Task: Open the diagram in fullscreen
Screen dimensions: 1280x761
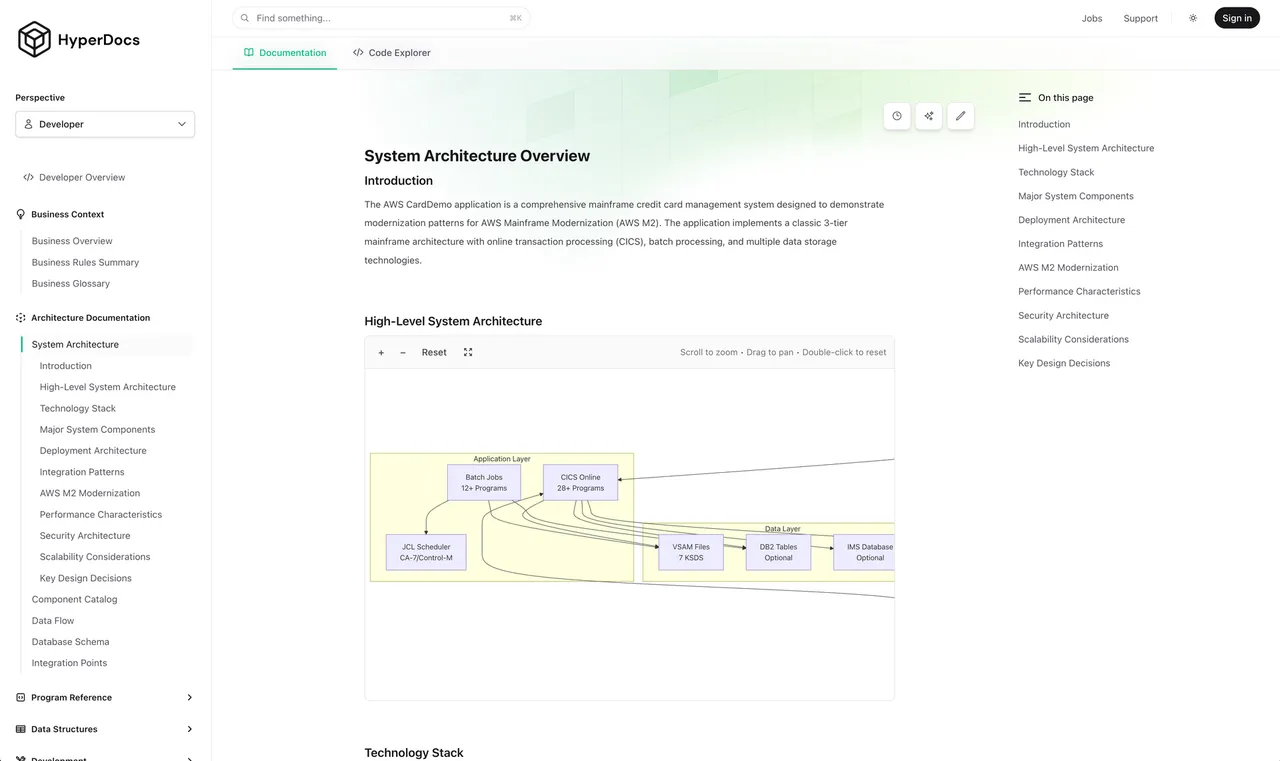Action: [468, 352]
